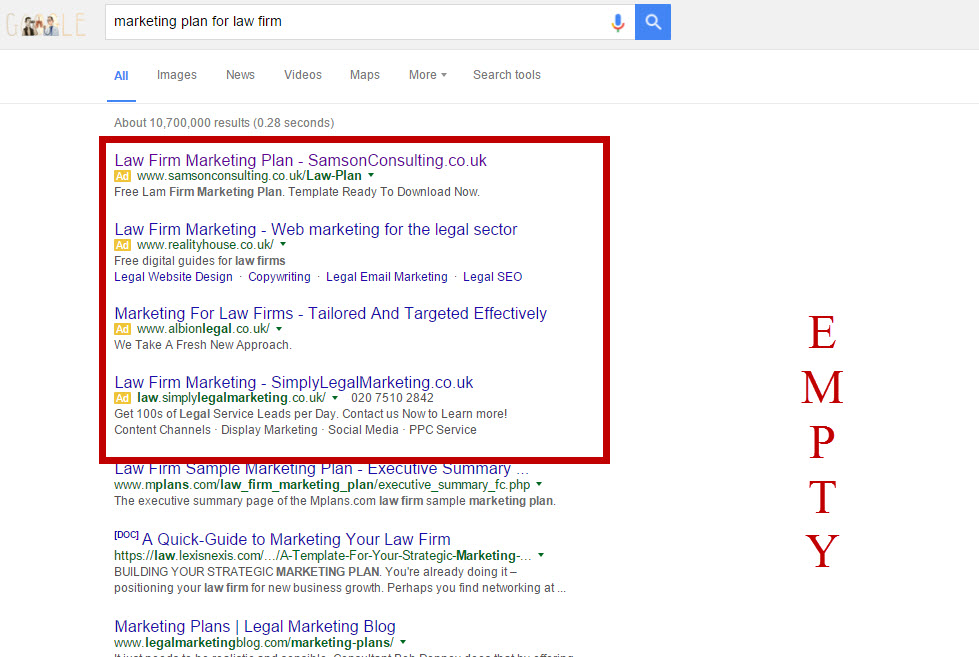Open A Quick-Guide to Marketing Your Law Firm
This screenshot has width=979, height=657.
pyautogui.click(x=296, y=539)
